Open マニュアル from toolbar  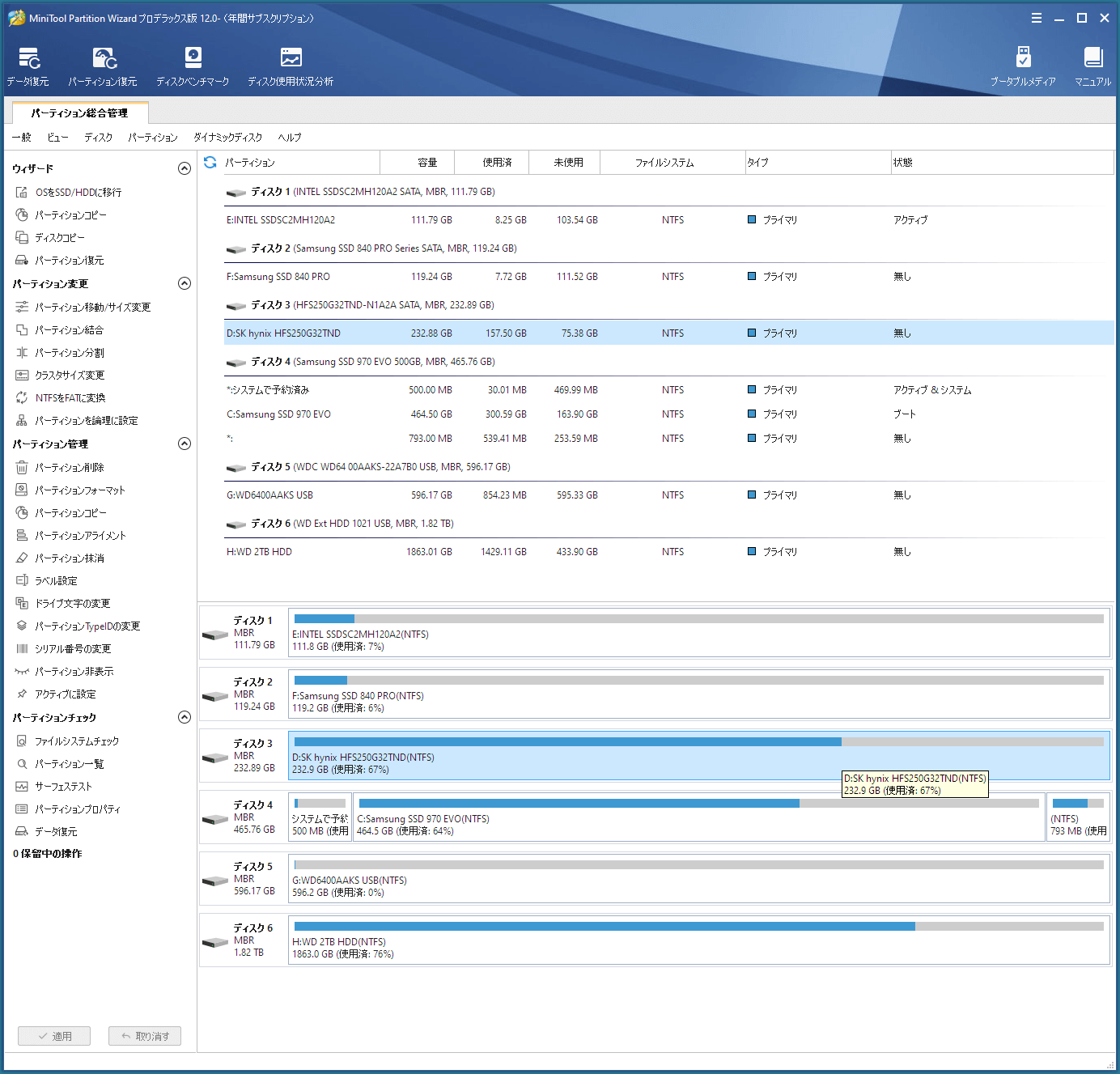pos(1092,66)
